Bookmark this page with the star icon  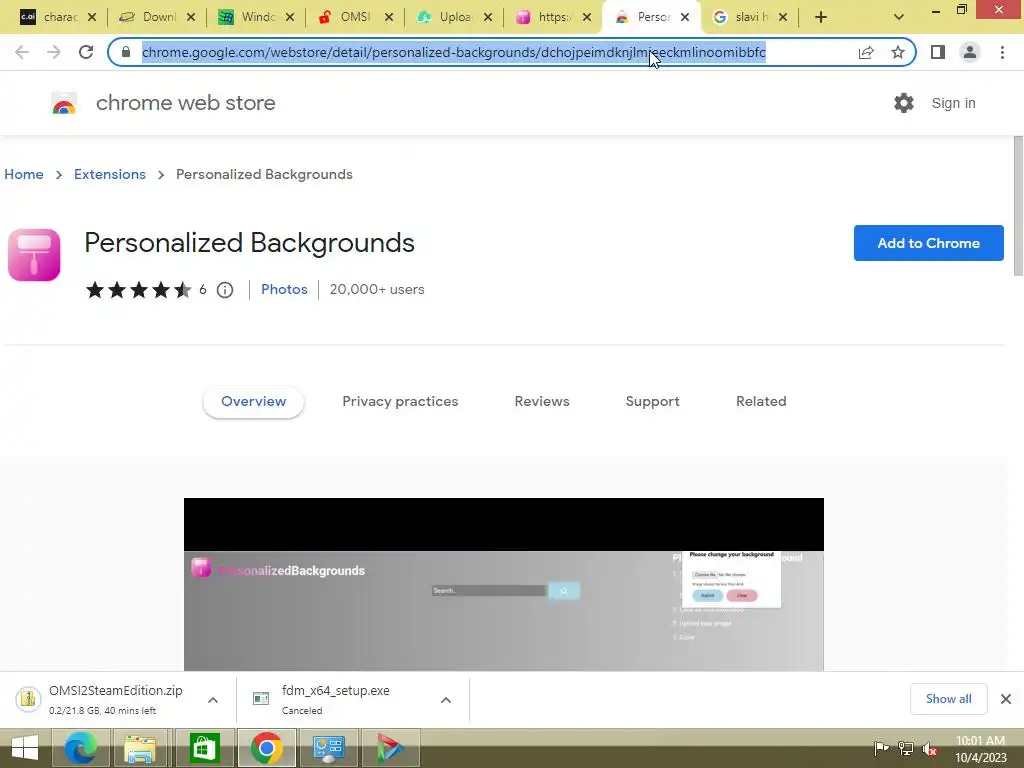(898, 52)
